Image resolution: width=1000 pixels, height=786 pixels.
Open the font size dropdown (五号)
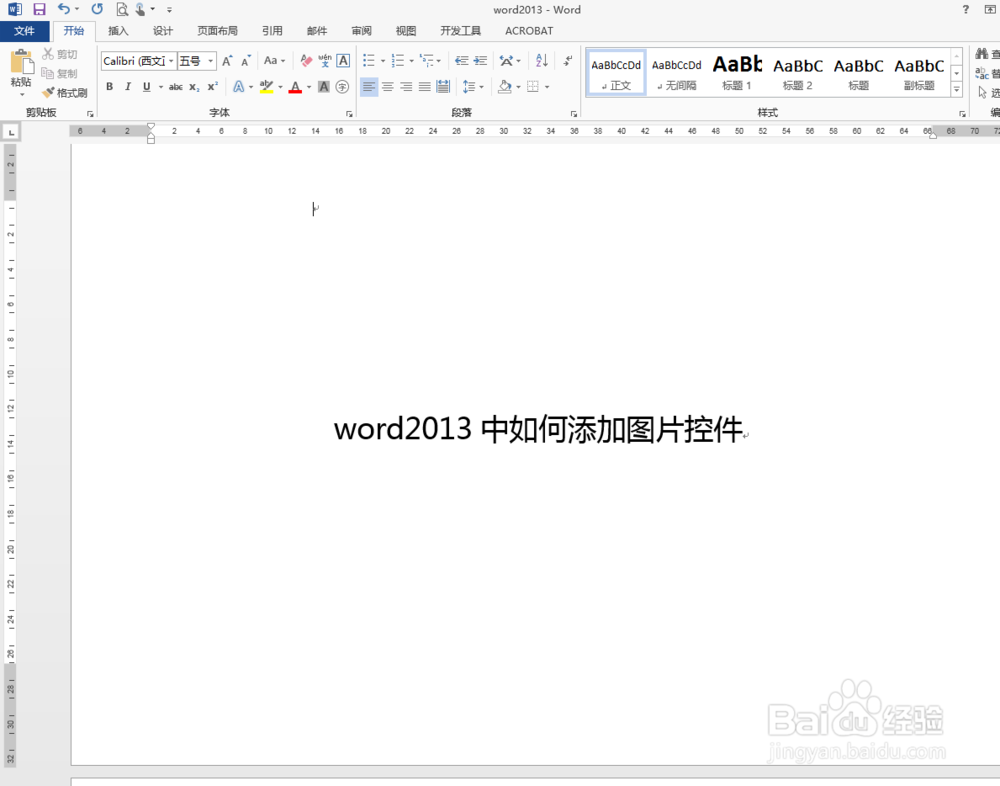coord(210,61)
